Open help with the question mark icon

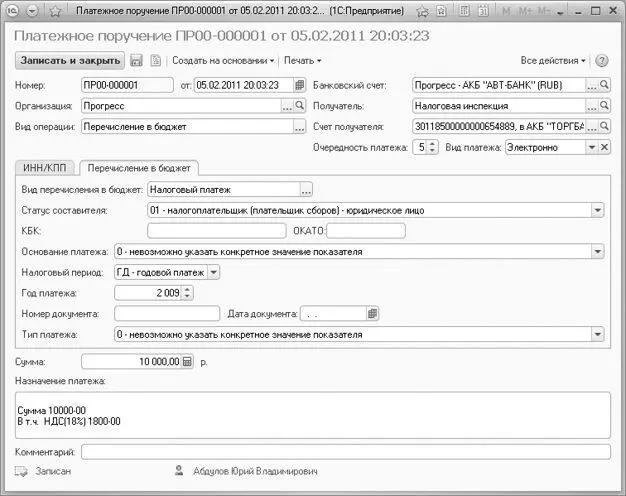[602, 60]
